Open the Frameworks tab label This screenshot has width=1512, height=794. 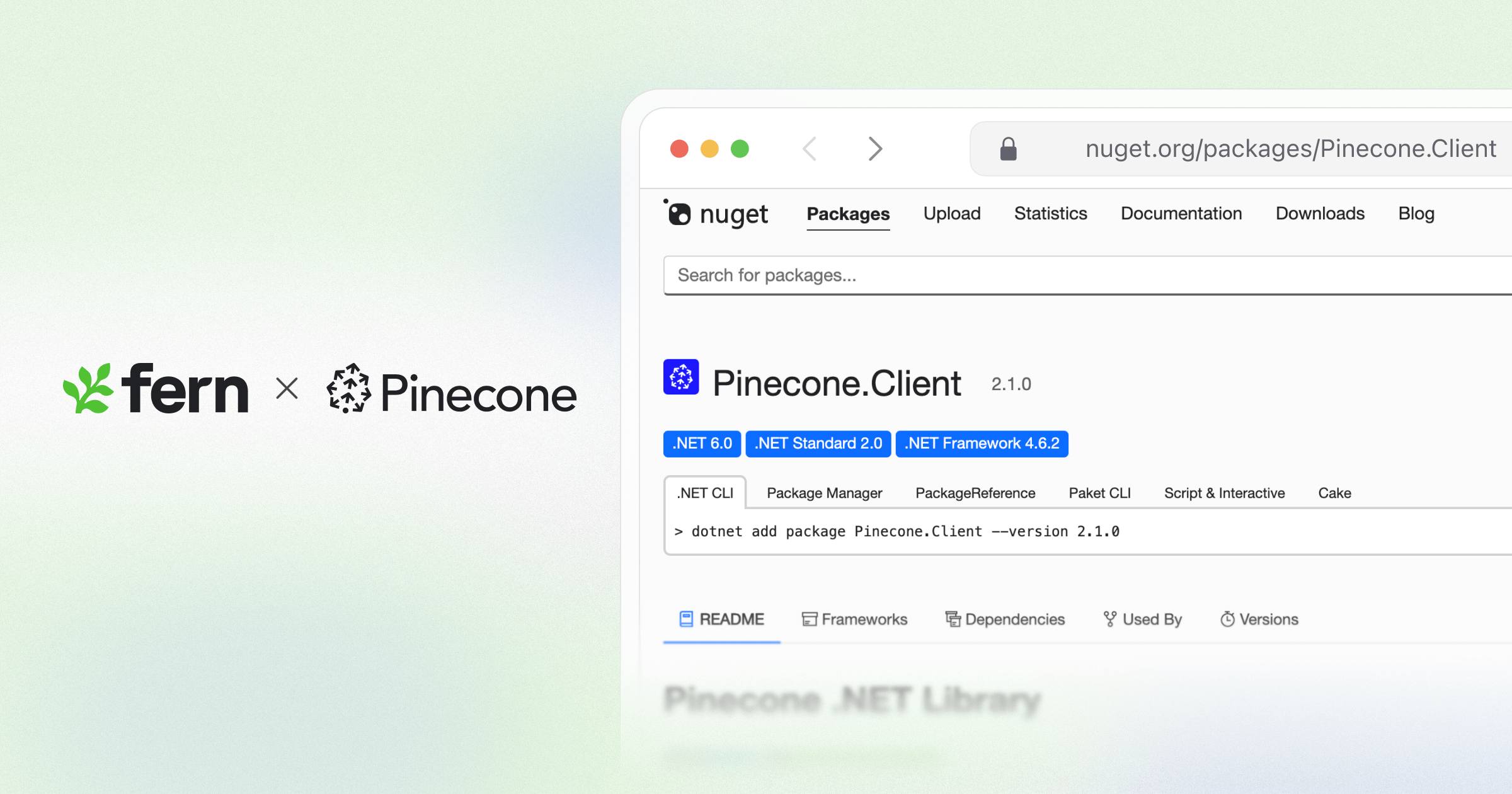(865, 619)
